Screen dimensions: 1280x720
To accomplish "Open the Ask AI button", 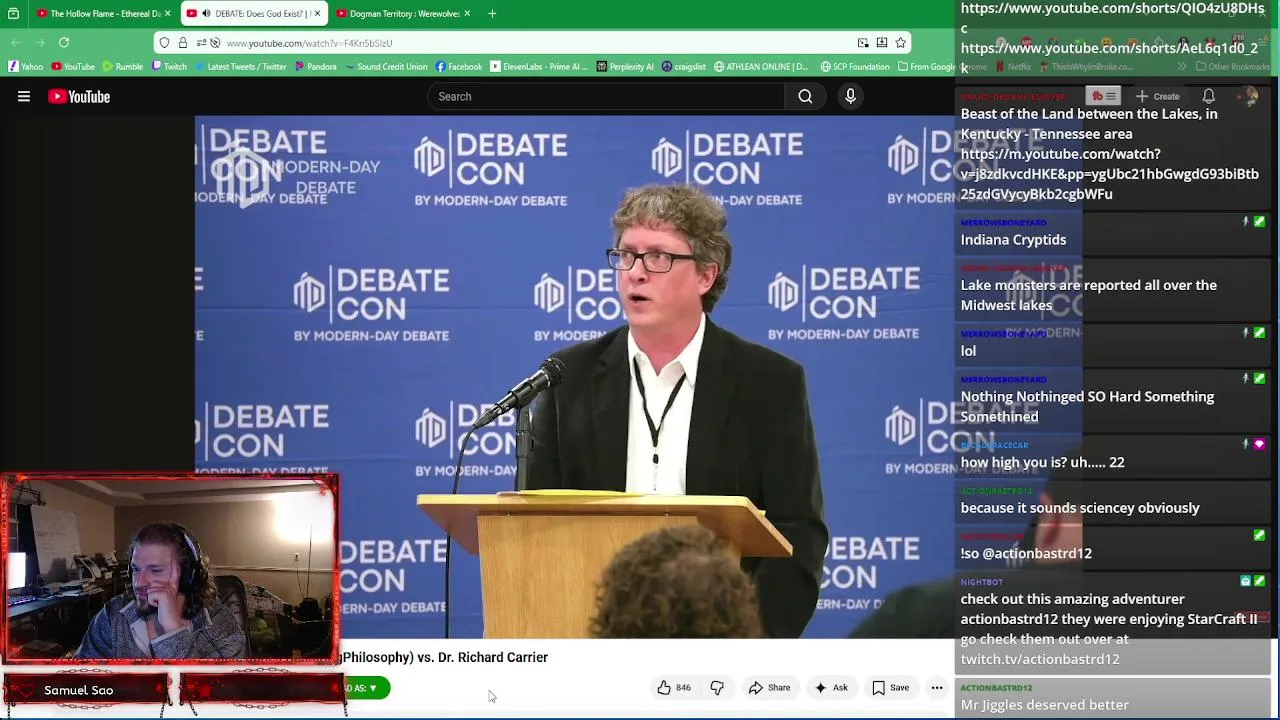I will [831, 688].
